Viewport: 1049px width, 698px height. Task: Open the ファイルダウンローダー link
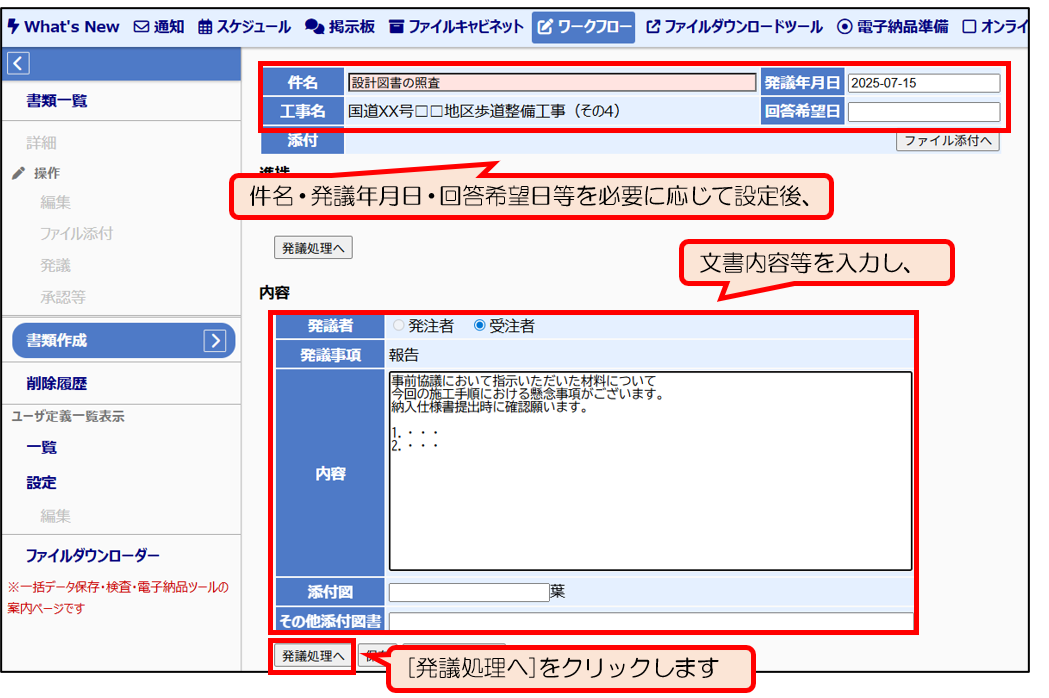[93, 556]
